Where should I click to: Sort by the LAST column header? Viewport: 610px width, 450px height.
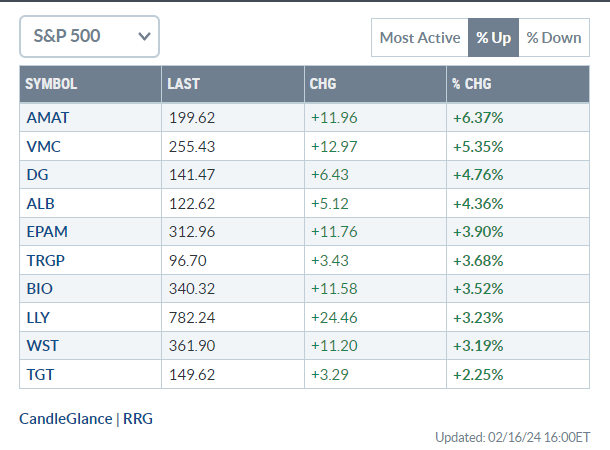(184, 84)
